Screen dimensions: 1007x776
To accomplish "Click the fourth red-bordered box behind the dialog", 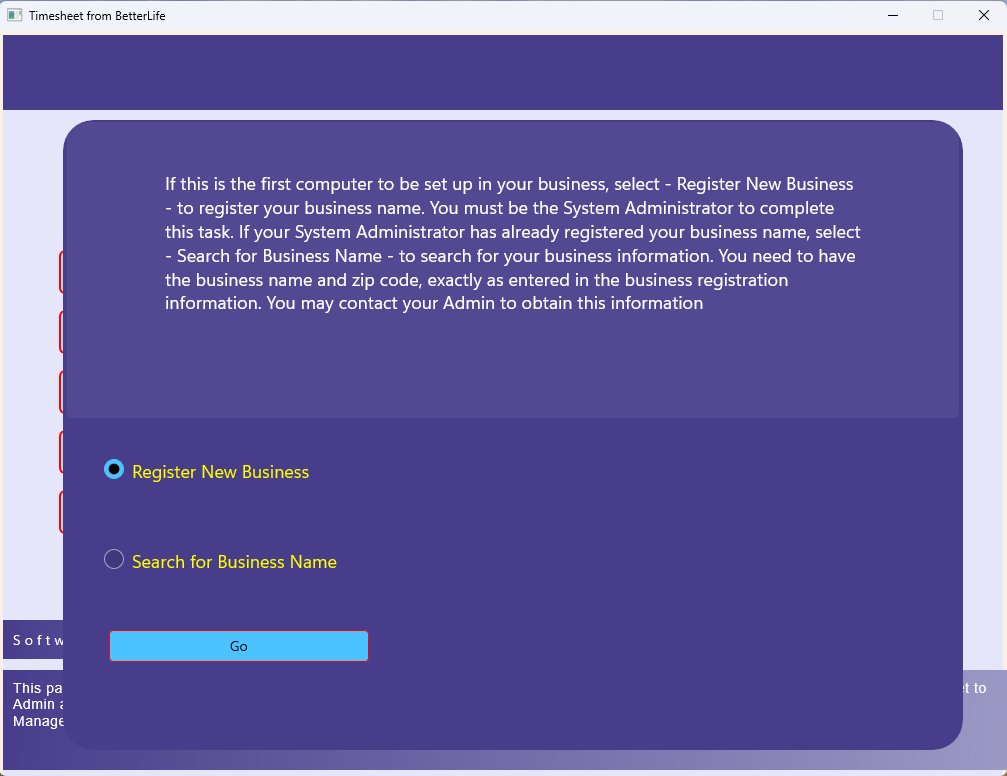I will tap(61, 452).
